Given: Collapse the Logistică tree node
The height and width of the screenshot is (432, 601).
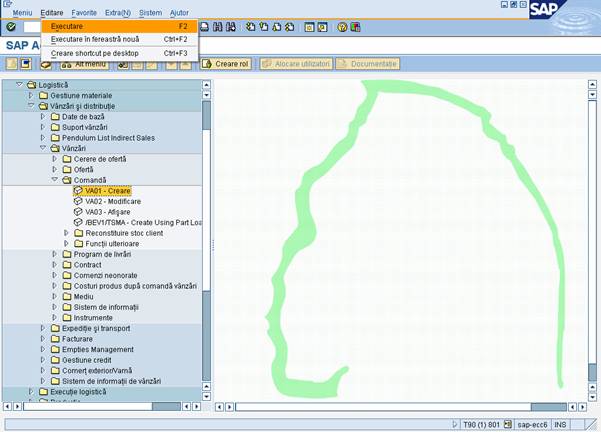Looking at the screenshot, I should click(19, 84).
